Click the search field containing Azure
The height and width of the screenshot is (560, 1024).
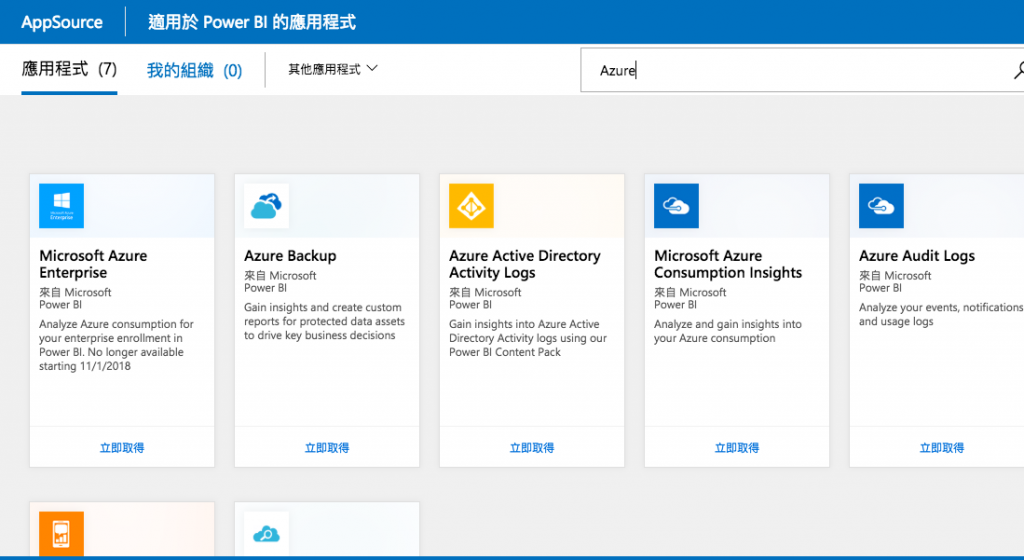tap(800, 71)
